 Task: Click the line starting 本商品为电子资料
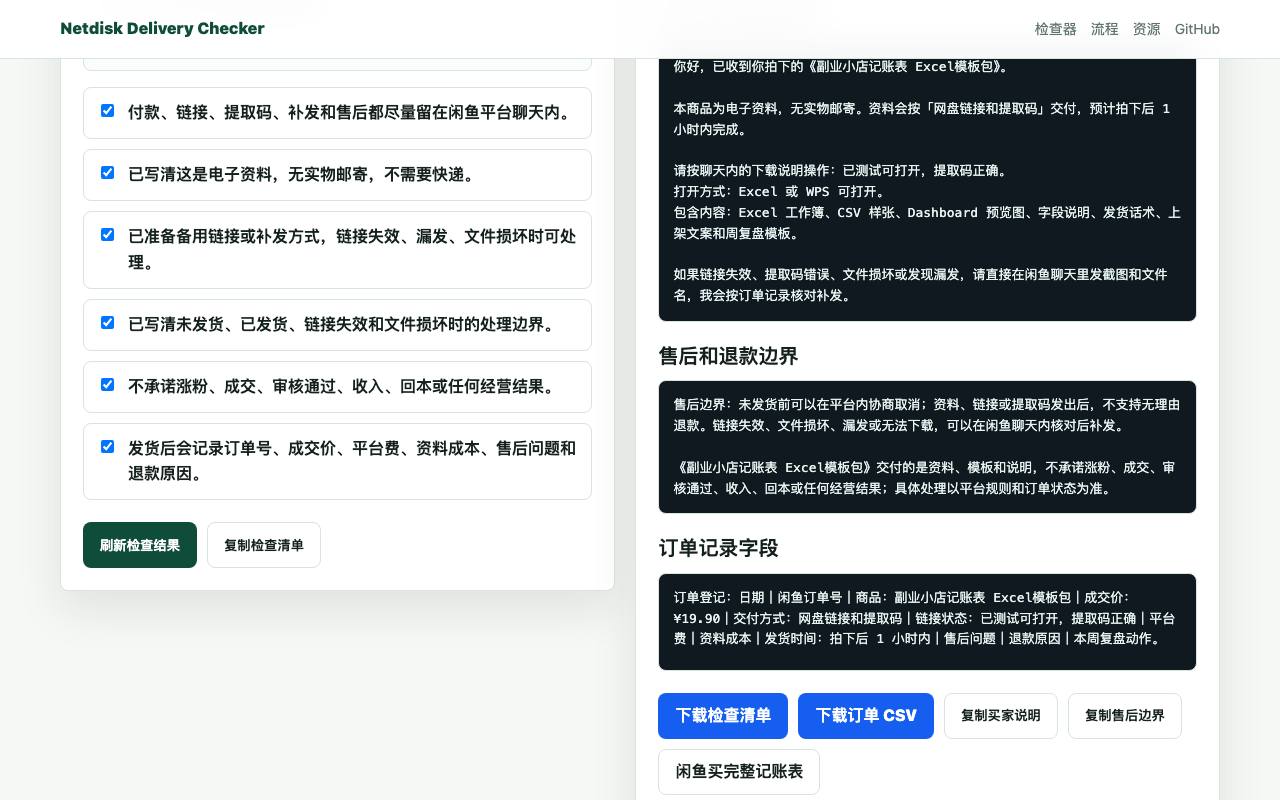click(922, 119)
